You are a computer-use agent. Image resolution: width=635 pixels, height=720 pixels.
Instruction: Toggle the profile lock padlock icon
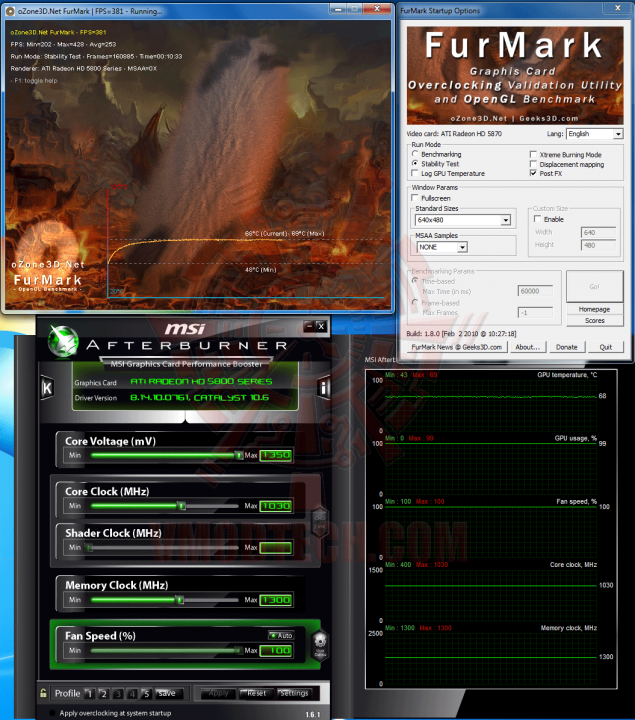tap(43, 693)
